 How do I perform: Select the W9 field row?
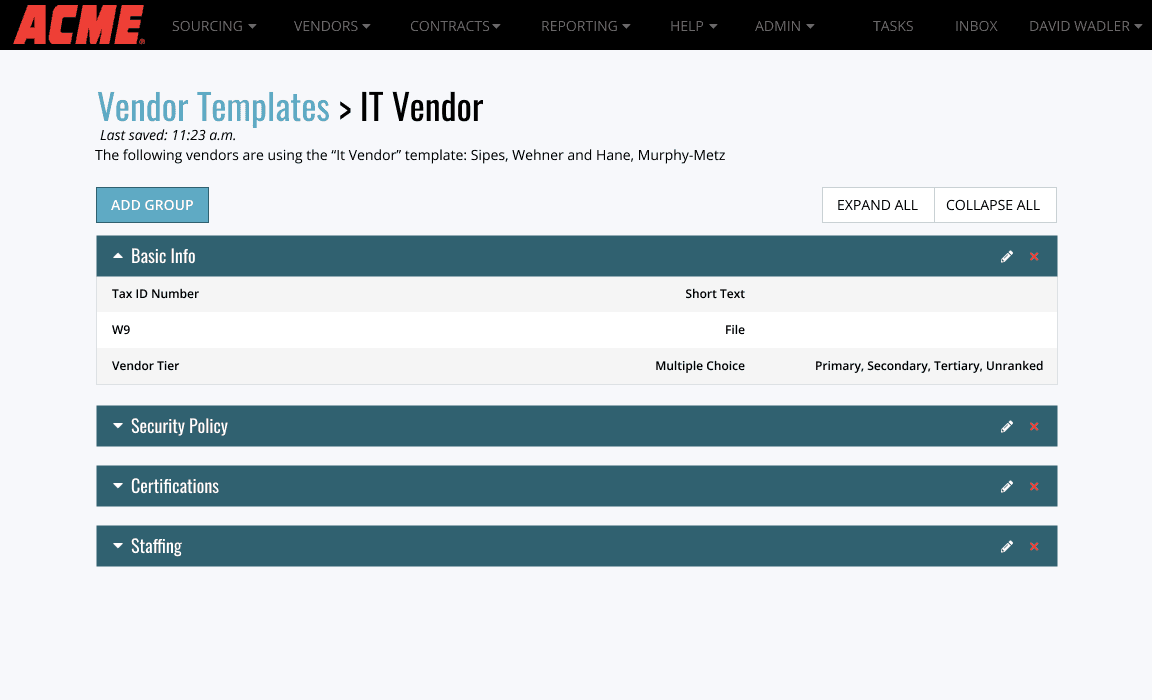tap(577, 330)
